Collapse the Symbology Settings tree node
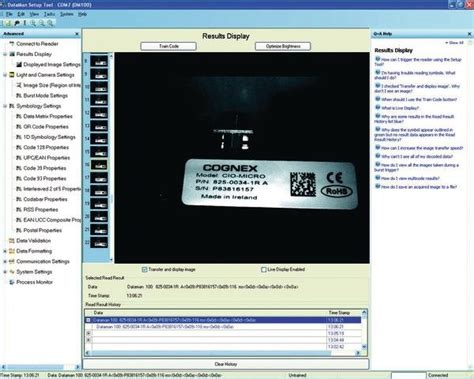The height and width of the screenshot is (379, 474). pyautogui.click(x=5, y=106)
